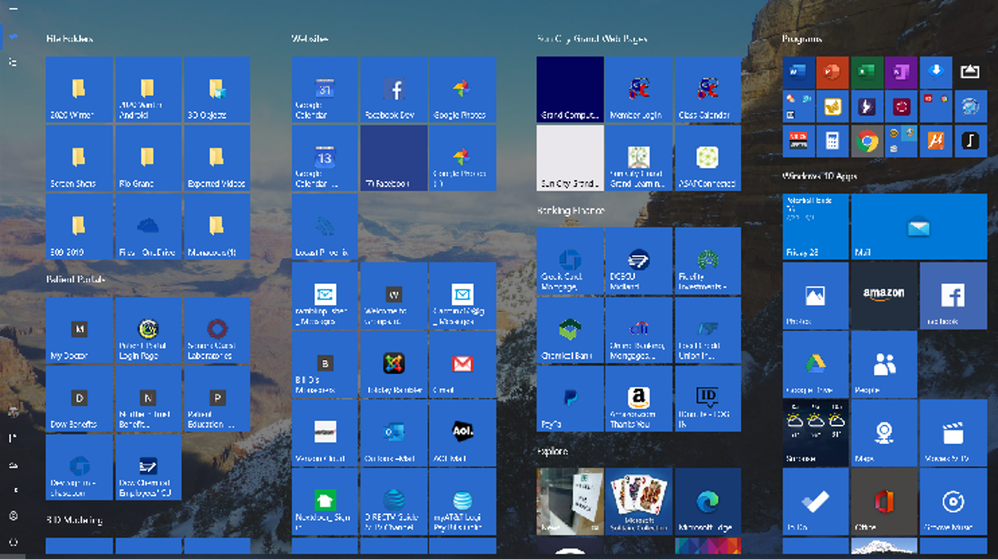Open the Facebook Dev tile in Websites

(394, 89)
